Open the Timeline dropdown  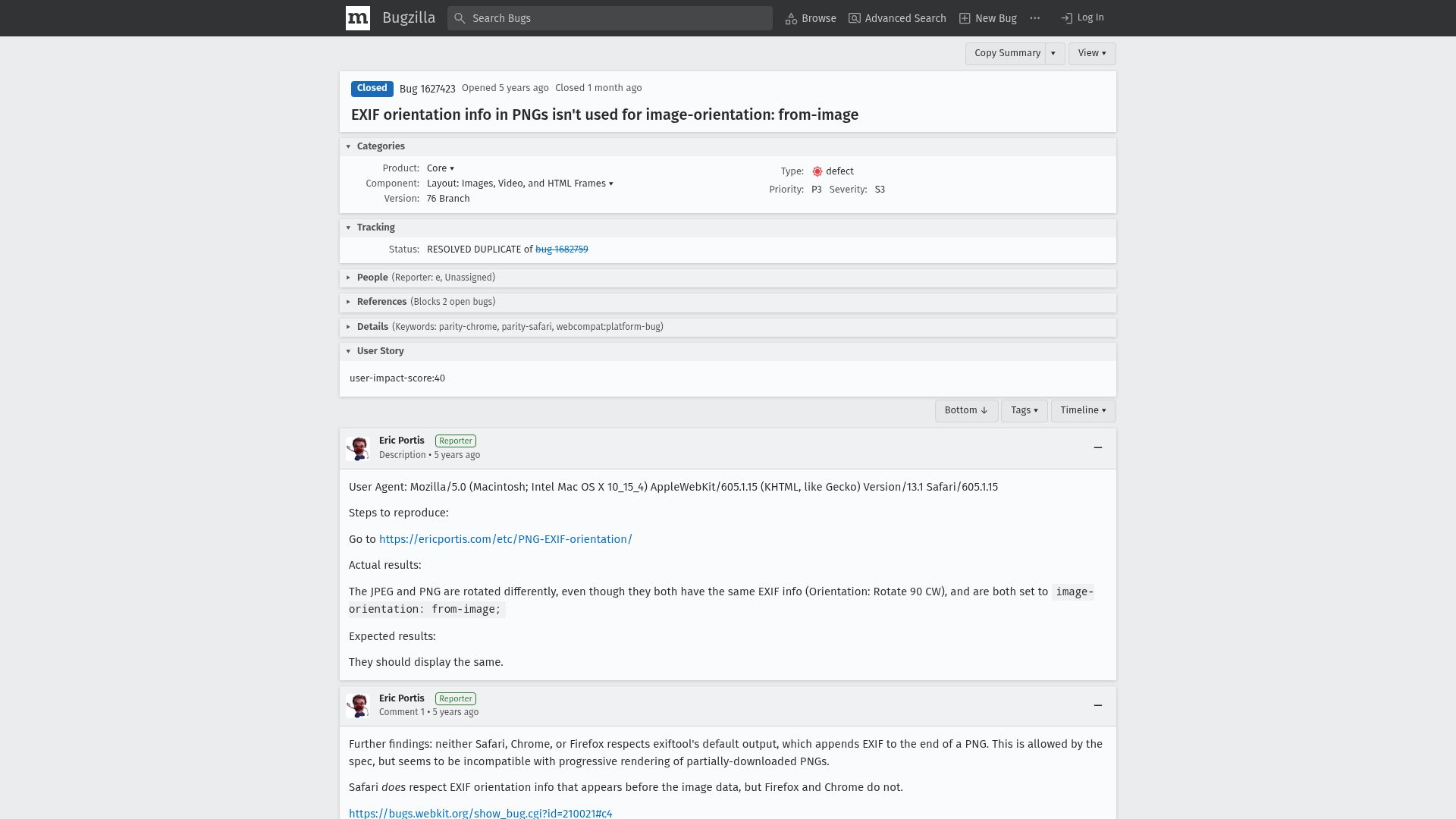tap(1083, 410)
